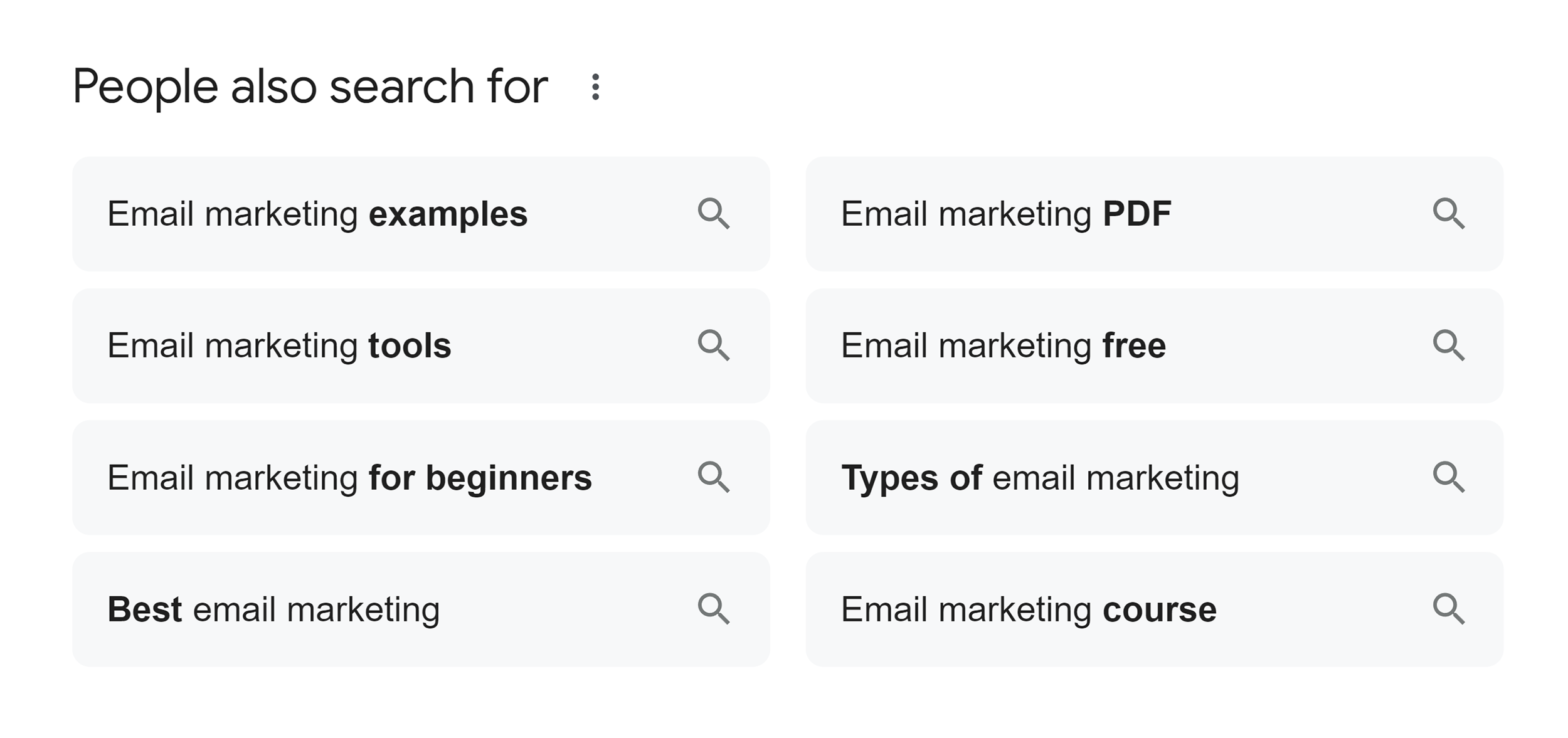Click the top-left suggestion chip in the panel
The height and width of the screenshot is (738, 1568).
click(421, 213)
